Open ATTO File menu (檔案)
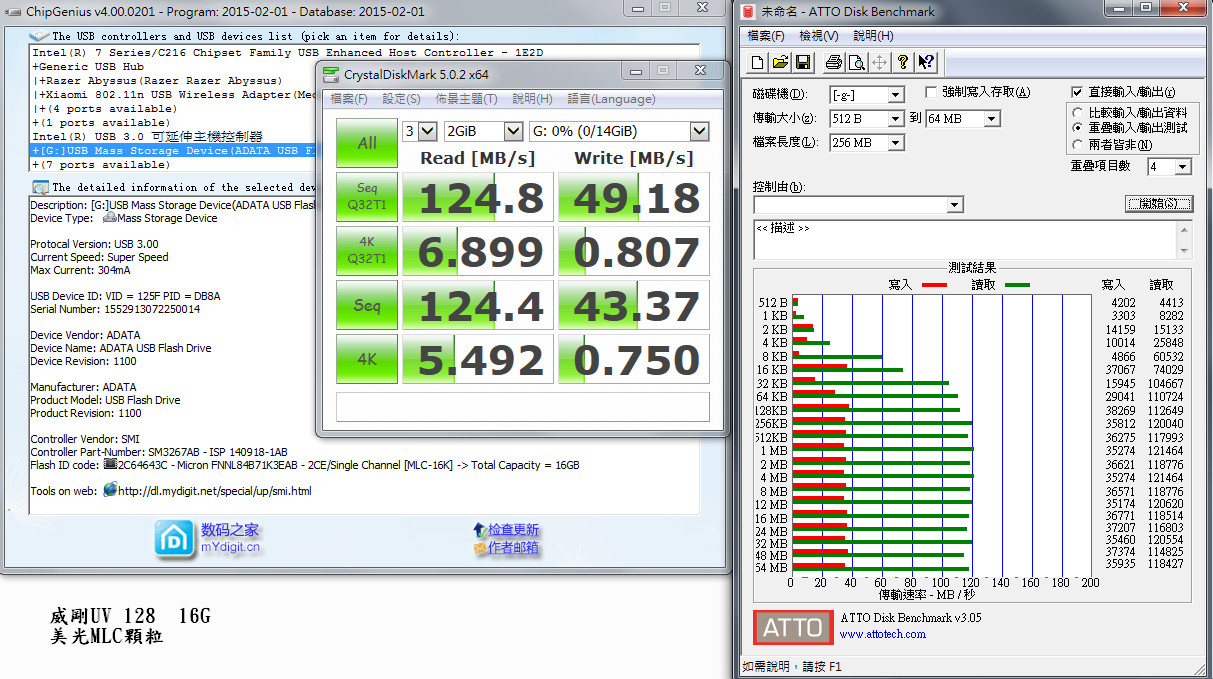The image size is (1213, 679). [x=766, y=36]
